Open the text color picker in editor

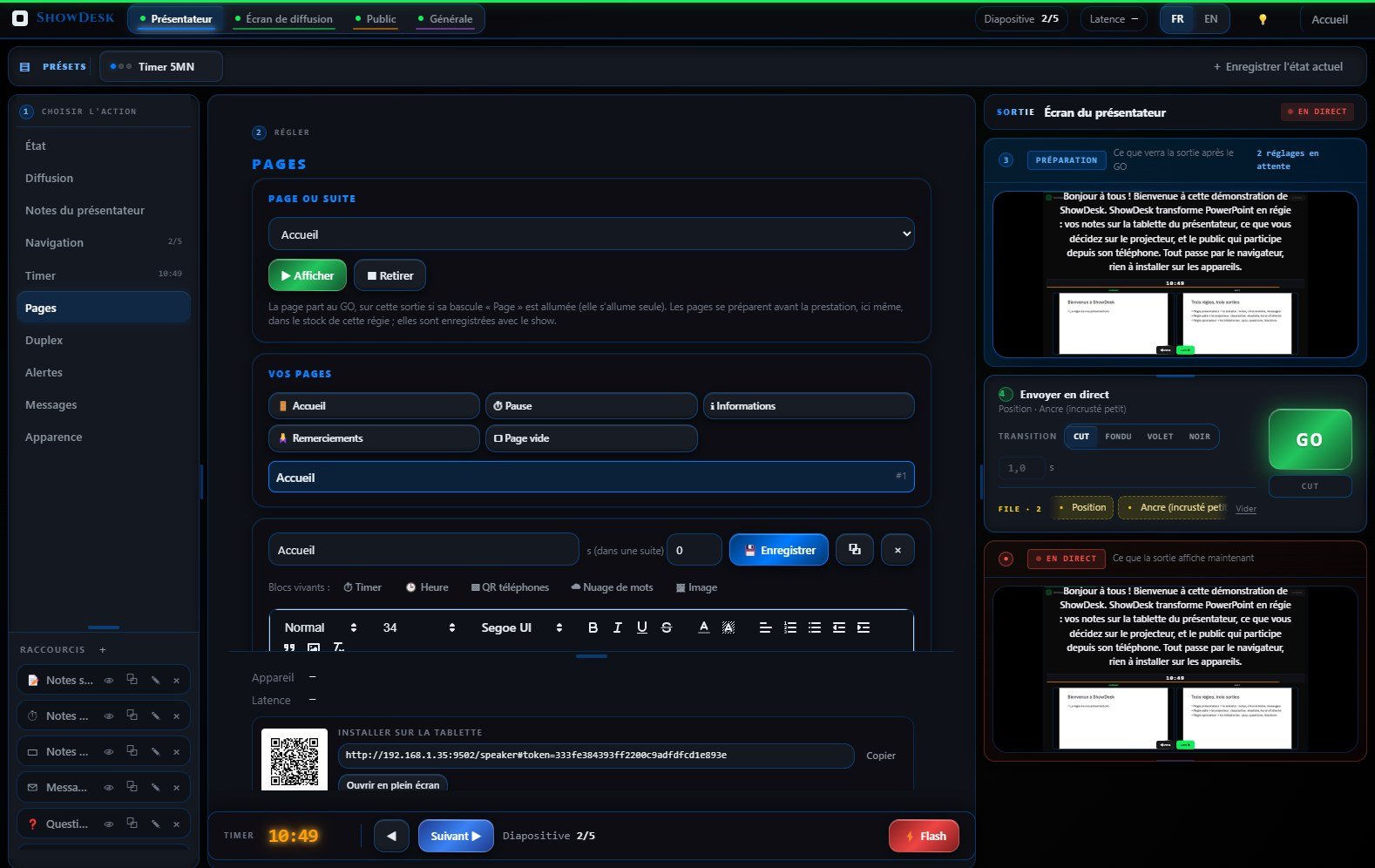pos(704,627)
